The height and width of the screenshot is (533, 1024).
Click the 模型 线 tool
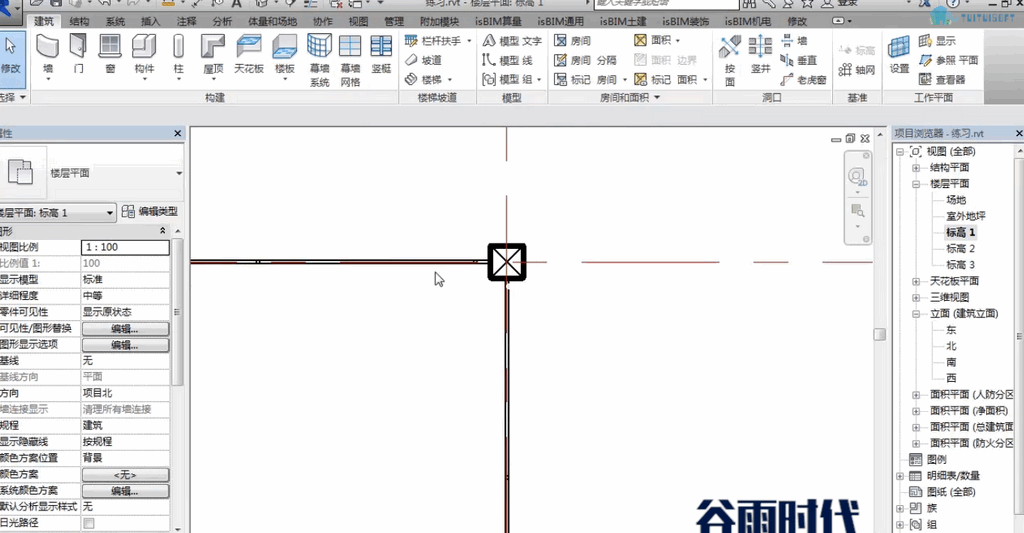[x=507, y=60]
